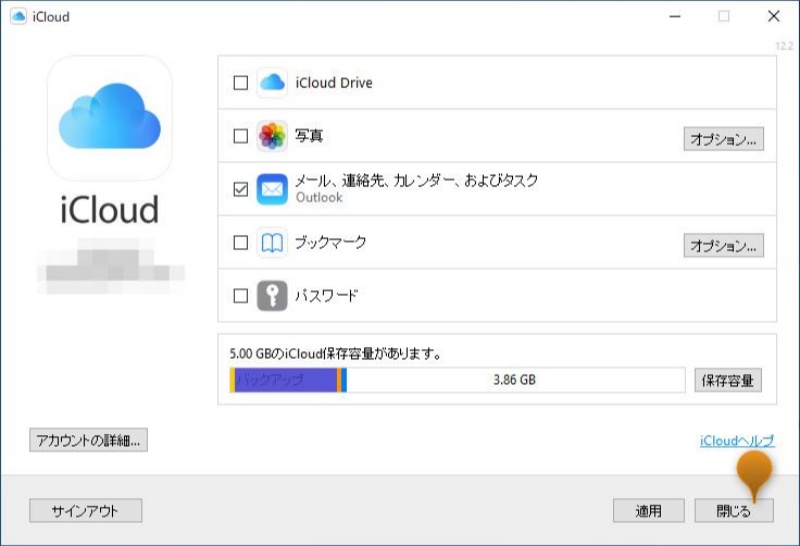Click the 5.00 GBのiCloud保存容量 text

tap(335, 353)
